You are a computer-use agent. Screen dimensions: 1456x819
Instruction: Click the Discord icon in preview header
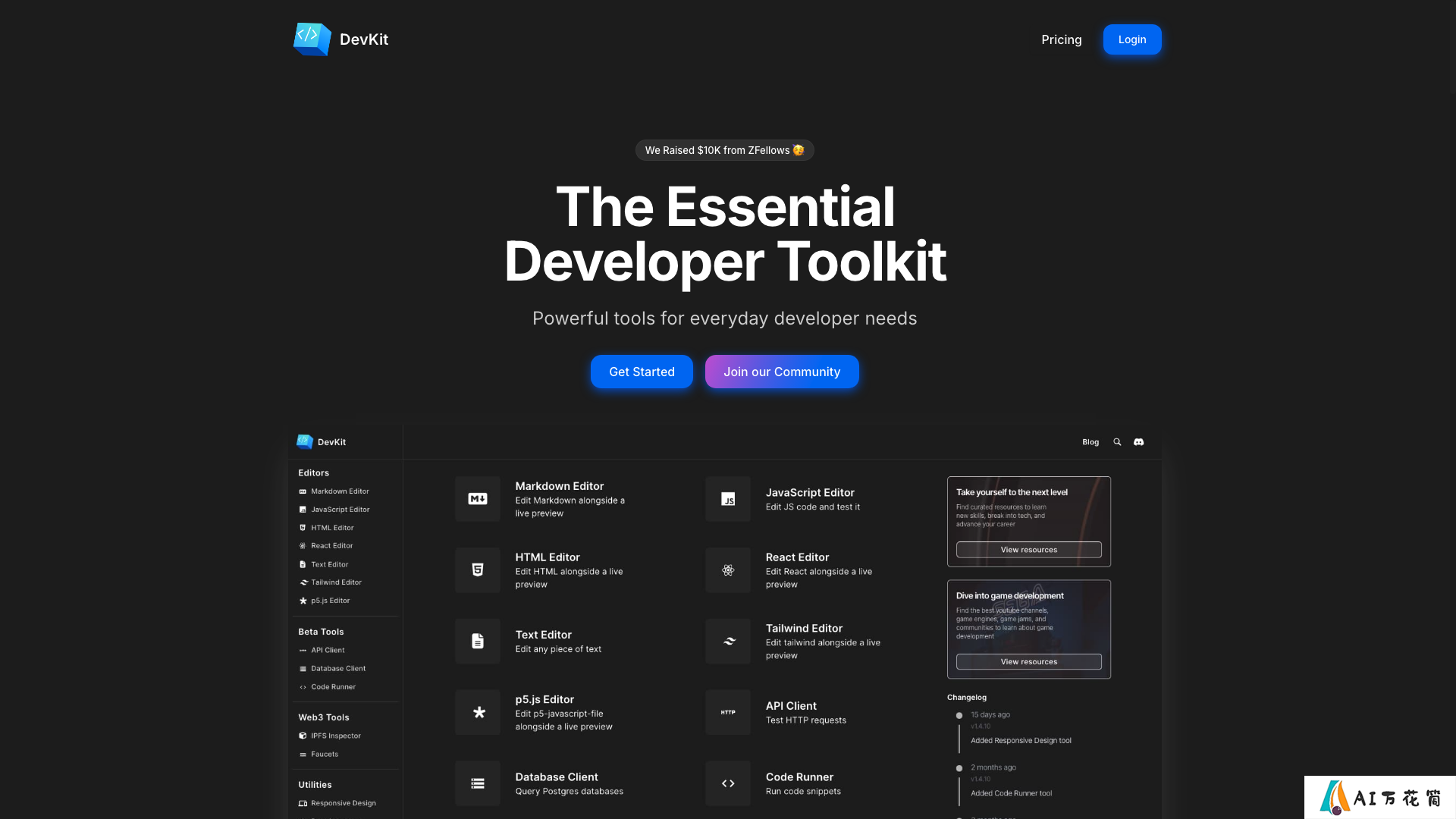1138,442
